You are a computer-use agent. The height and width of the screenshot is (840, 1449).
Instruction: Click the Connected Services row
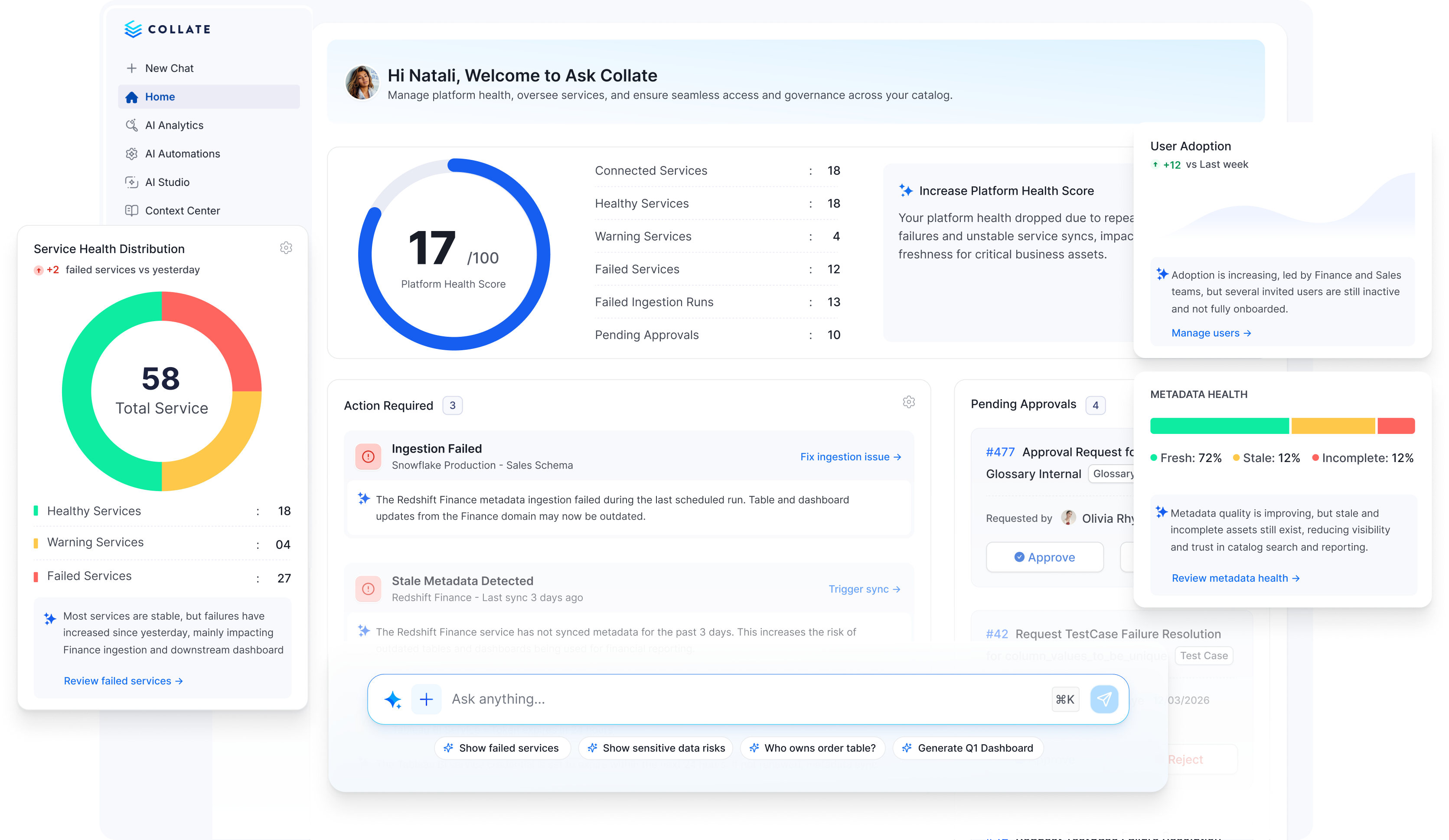pyautogui.click(x=717, y=170)
